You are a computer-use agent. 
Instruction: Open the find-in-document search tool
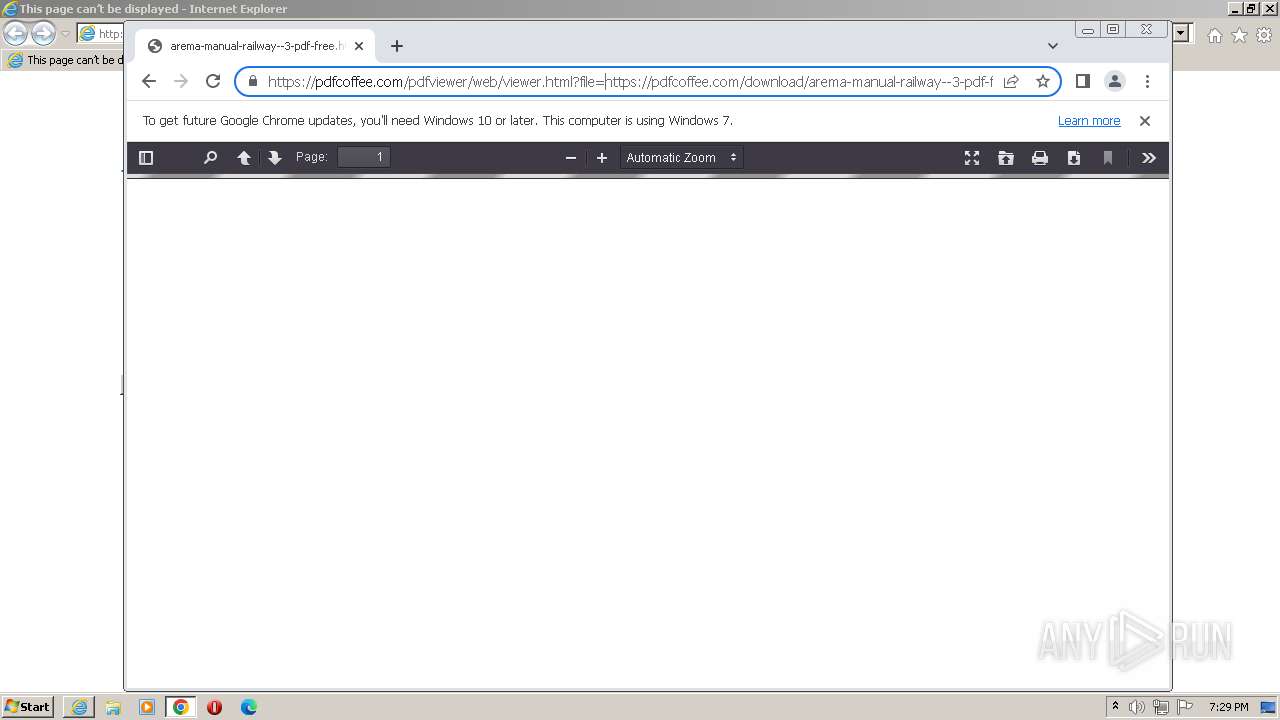pos(210,158)
